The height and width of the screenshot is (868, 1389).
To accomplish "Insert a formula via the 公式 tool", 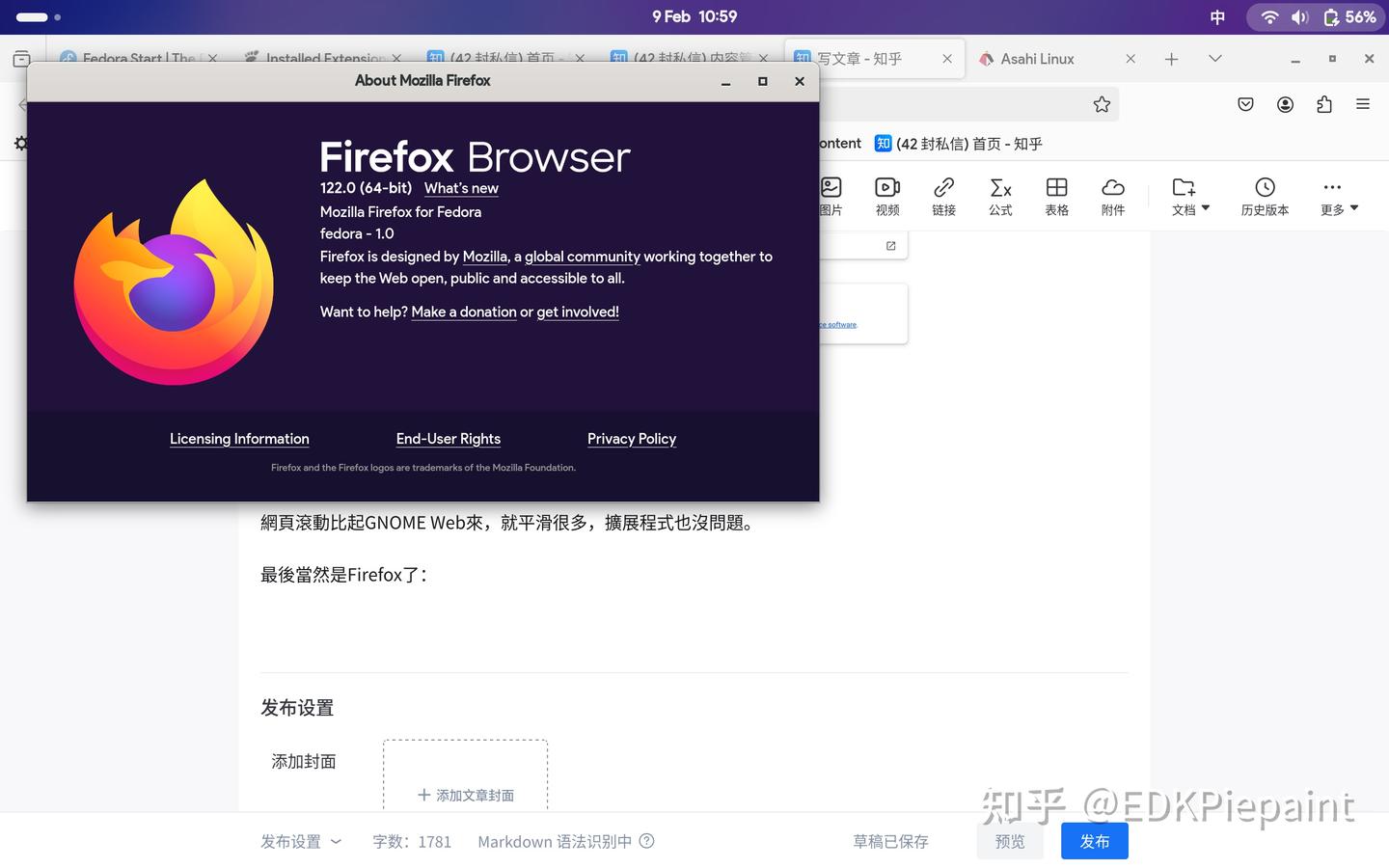I will tap(1000, 196).
